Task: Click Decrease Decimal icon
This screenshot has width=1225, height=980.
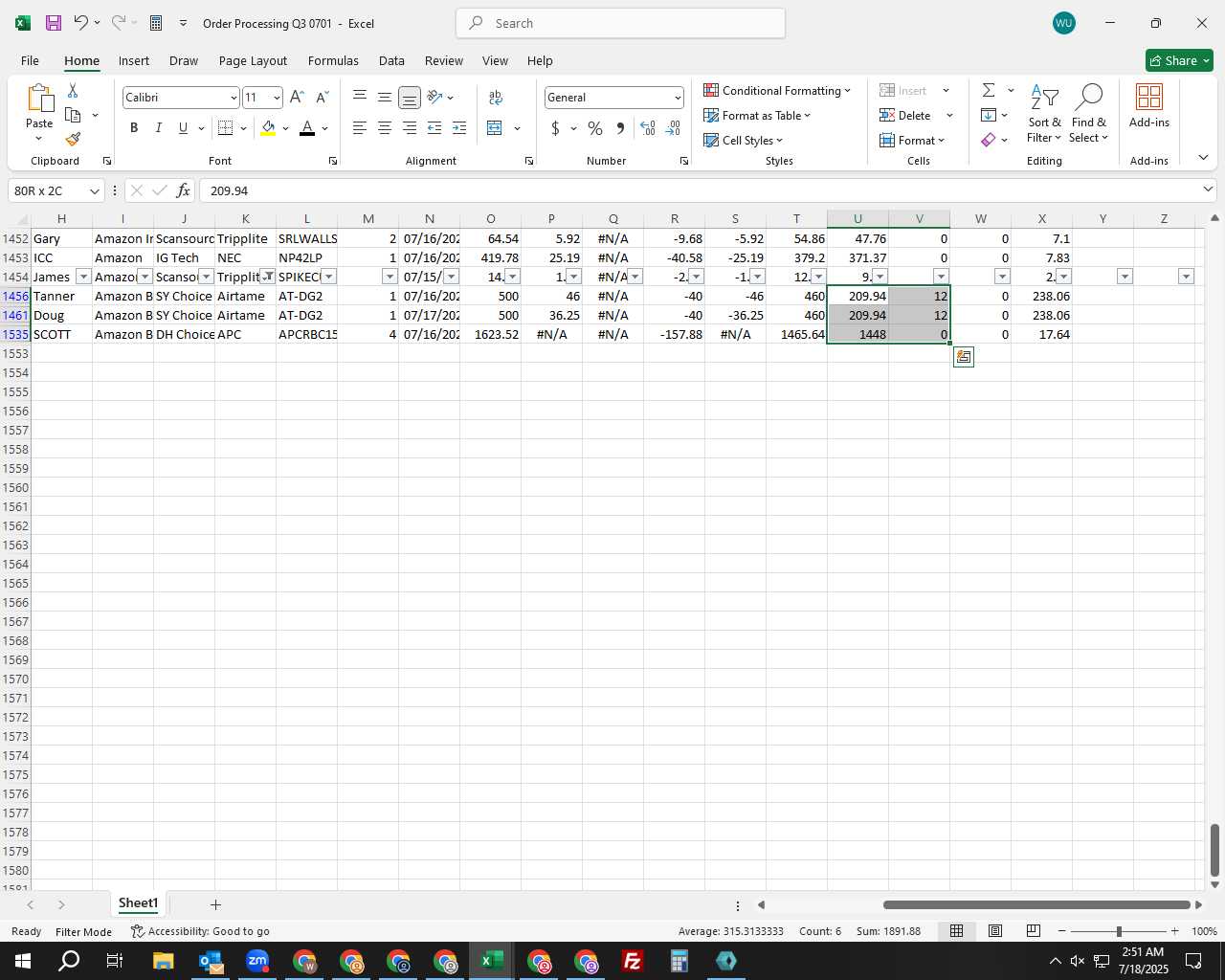Action: click(x=673, y=128)
